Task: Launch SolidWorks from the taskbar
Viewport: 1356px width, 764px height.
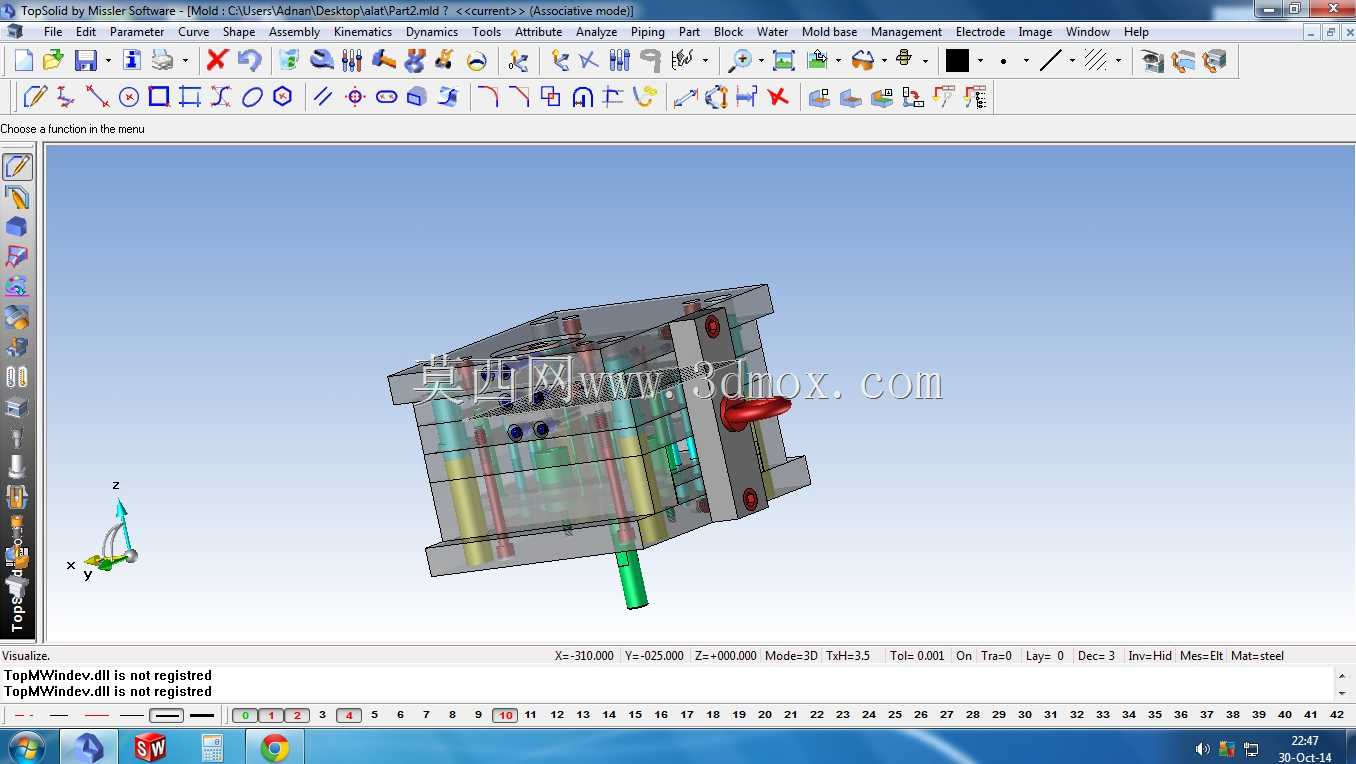Action: 150,747
